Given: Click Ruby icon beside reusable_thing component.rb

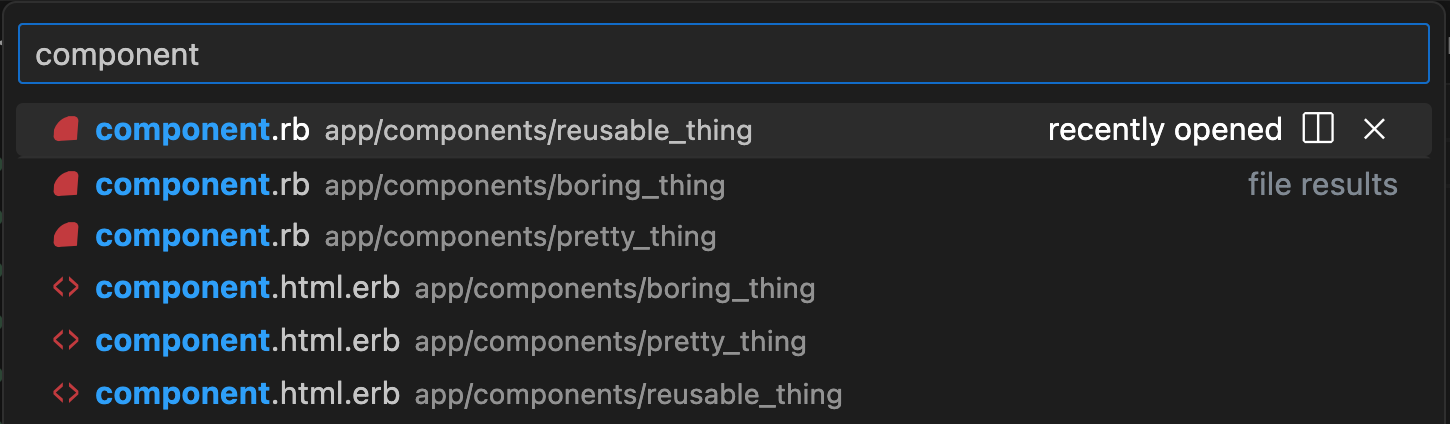Looking at the screenshot, I should (65, 130).
